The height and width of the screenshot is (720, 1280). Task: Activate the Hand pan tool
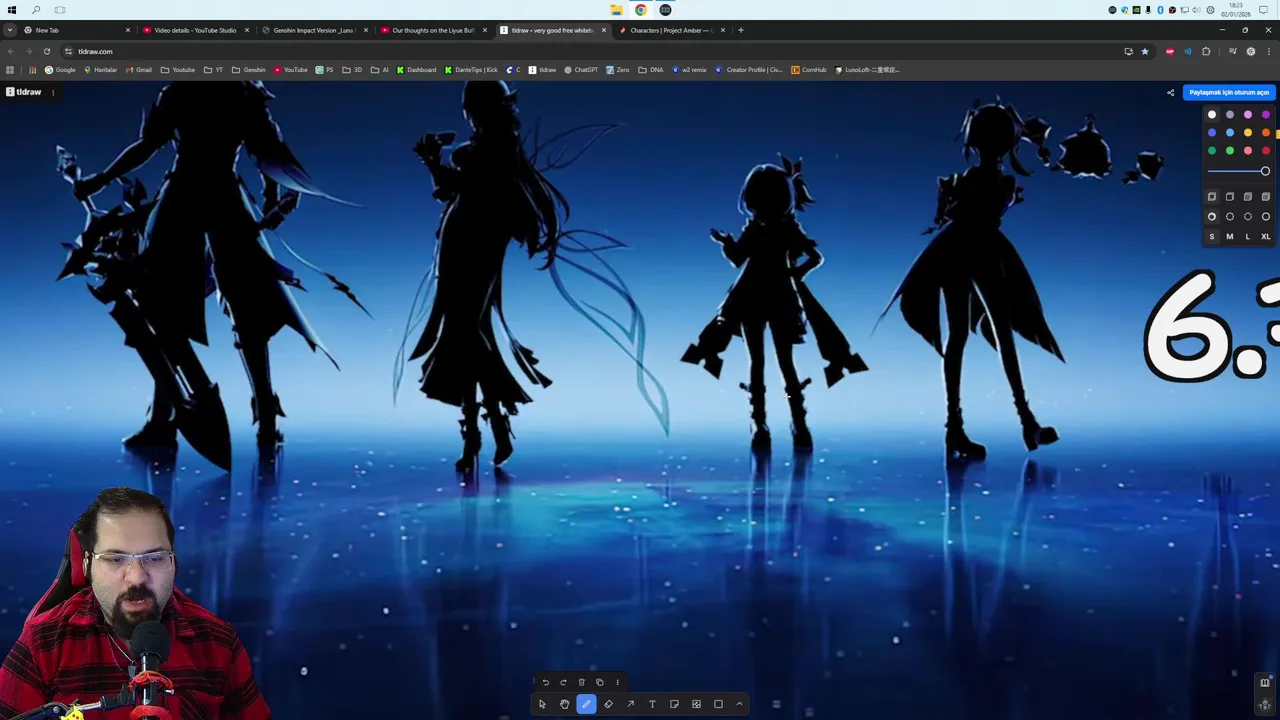click(x=564, y=704)
